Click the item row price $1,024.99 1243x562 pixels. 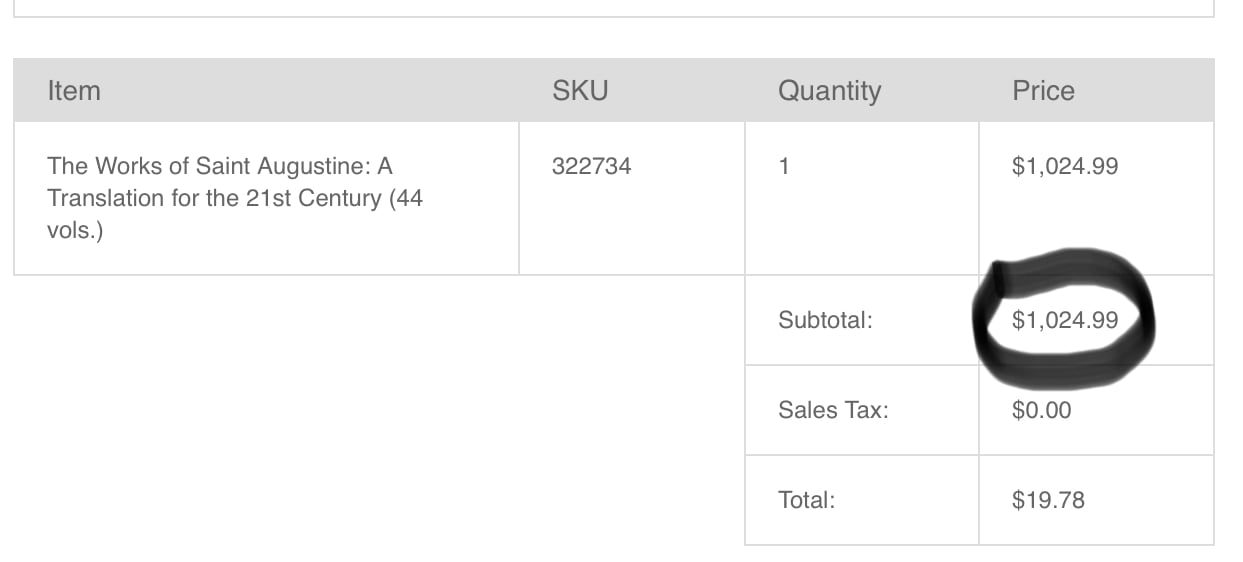(x=1065, y=166)
